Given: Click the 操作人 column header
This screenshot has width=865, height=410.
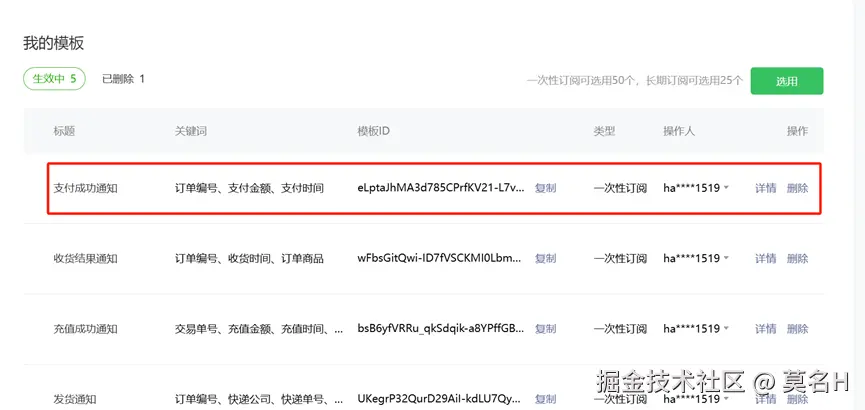Looking at the screenshot, I should click(679, 131).
